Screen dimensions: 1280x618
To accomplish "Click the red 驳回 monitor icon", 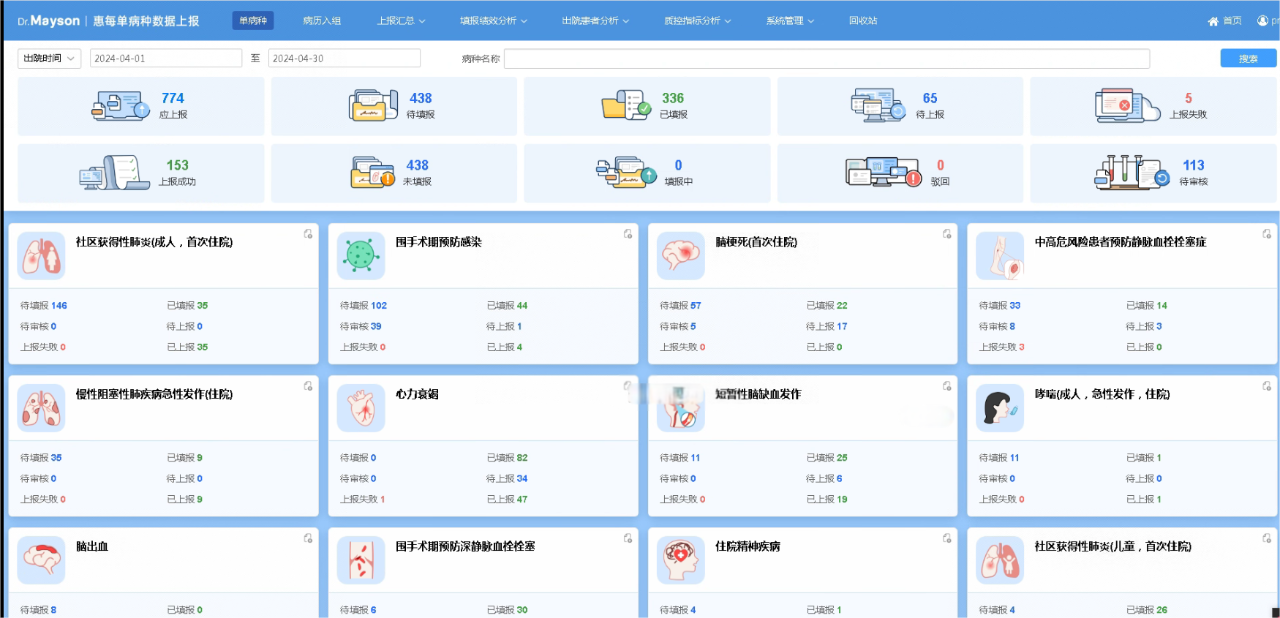I will (x=884, y=172).
